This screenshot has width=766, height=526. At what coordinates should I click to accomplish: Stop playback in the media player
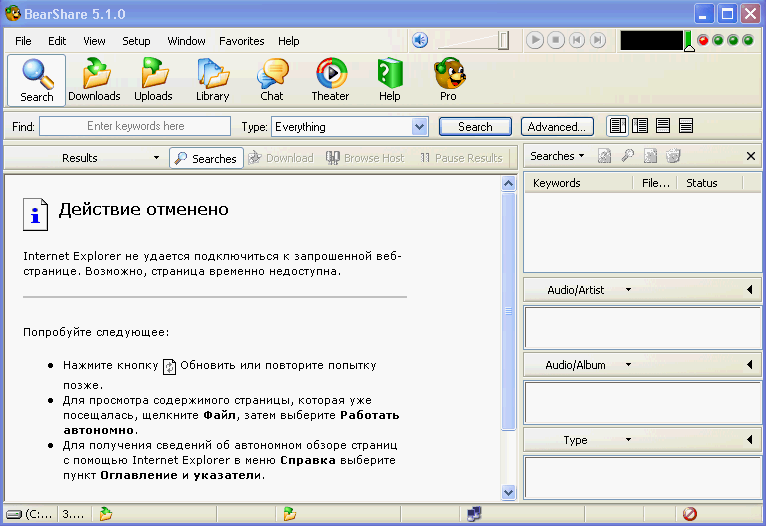(x=555, y=40)
